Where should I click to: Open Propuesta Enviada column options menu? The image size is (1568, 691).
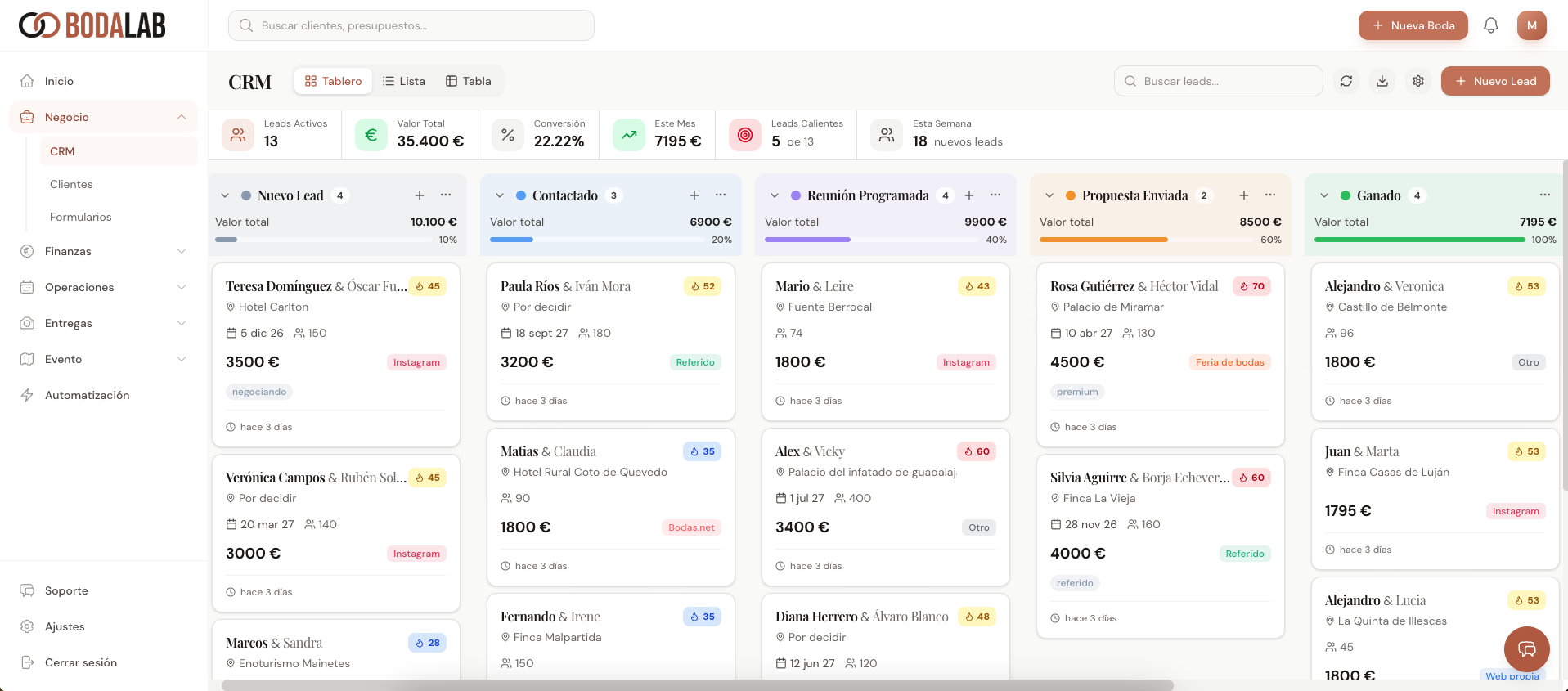point(1270,195)
